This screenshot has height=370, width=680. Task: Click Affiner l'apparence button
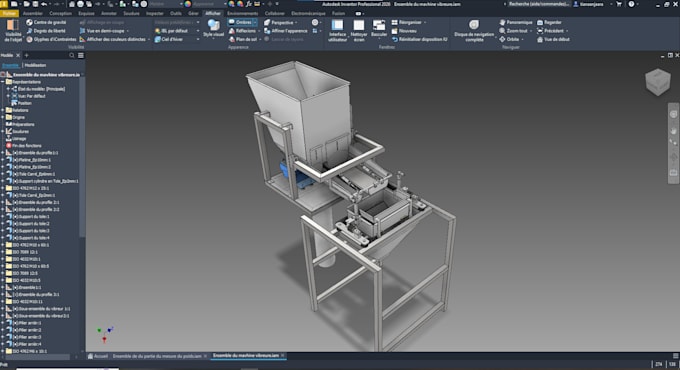click(286, 31)
